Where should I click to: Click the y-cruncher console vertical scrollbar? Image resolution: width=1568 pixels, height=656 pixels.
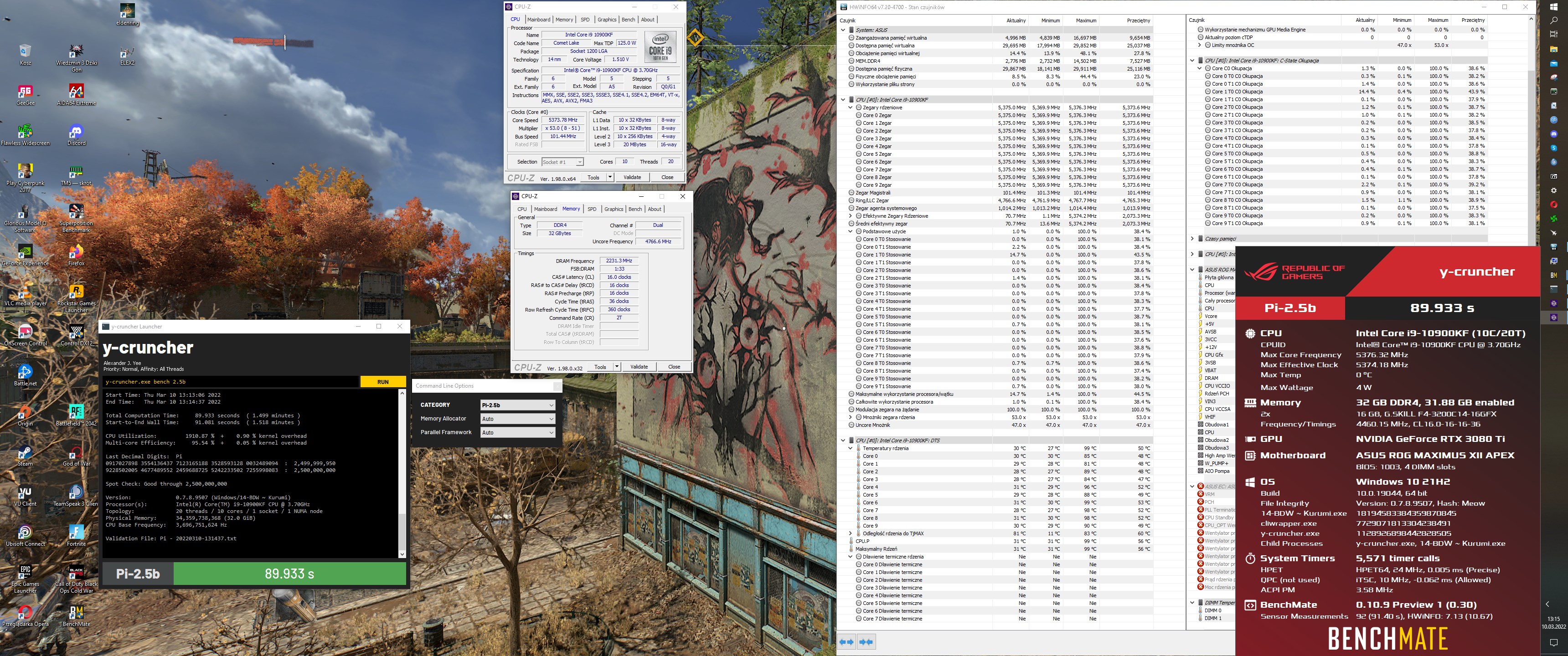(x=402, y=473)
